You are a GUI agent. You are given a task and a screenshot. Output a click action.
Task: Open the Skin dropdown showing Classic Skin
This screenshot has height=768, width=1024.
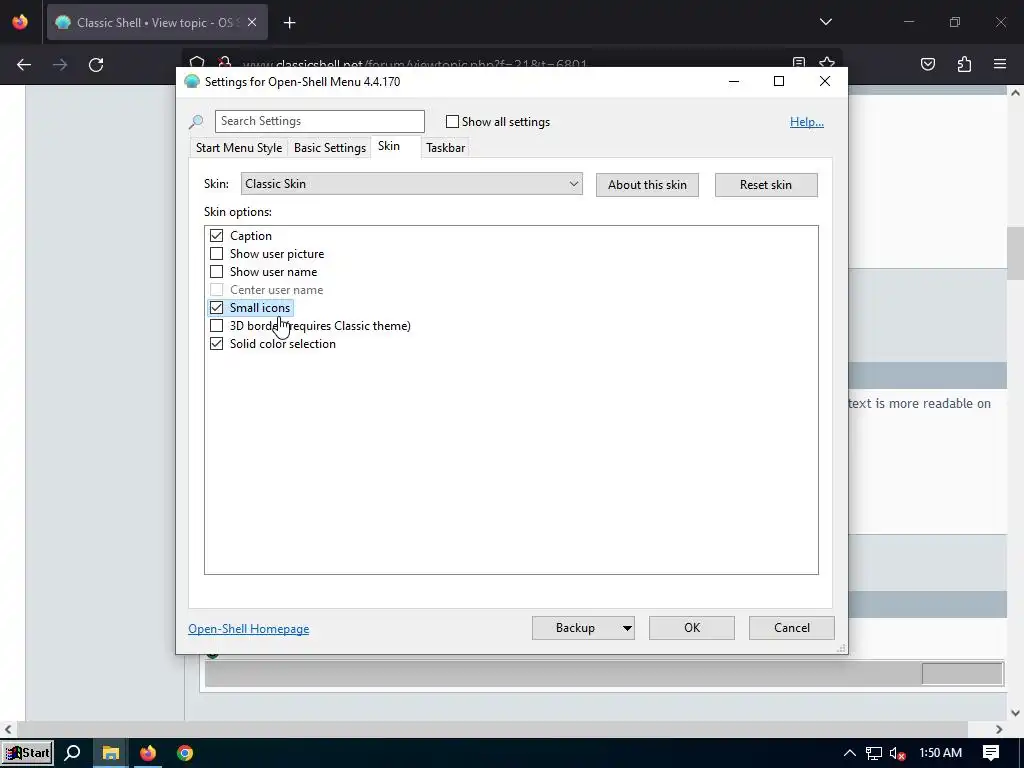(x=411, y=184)
